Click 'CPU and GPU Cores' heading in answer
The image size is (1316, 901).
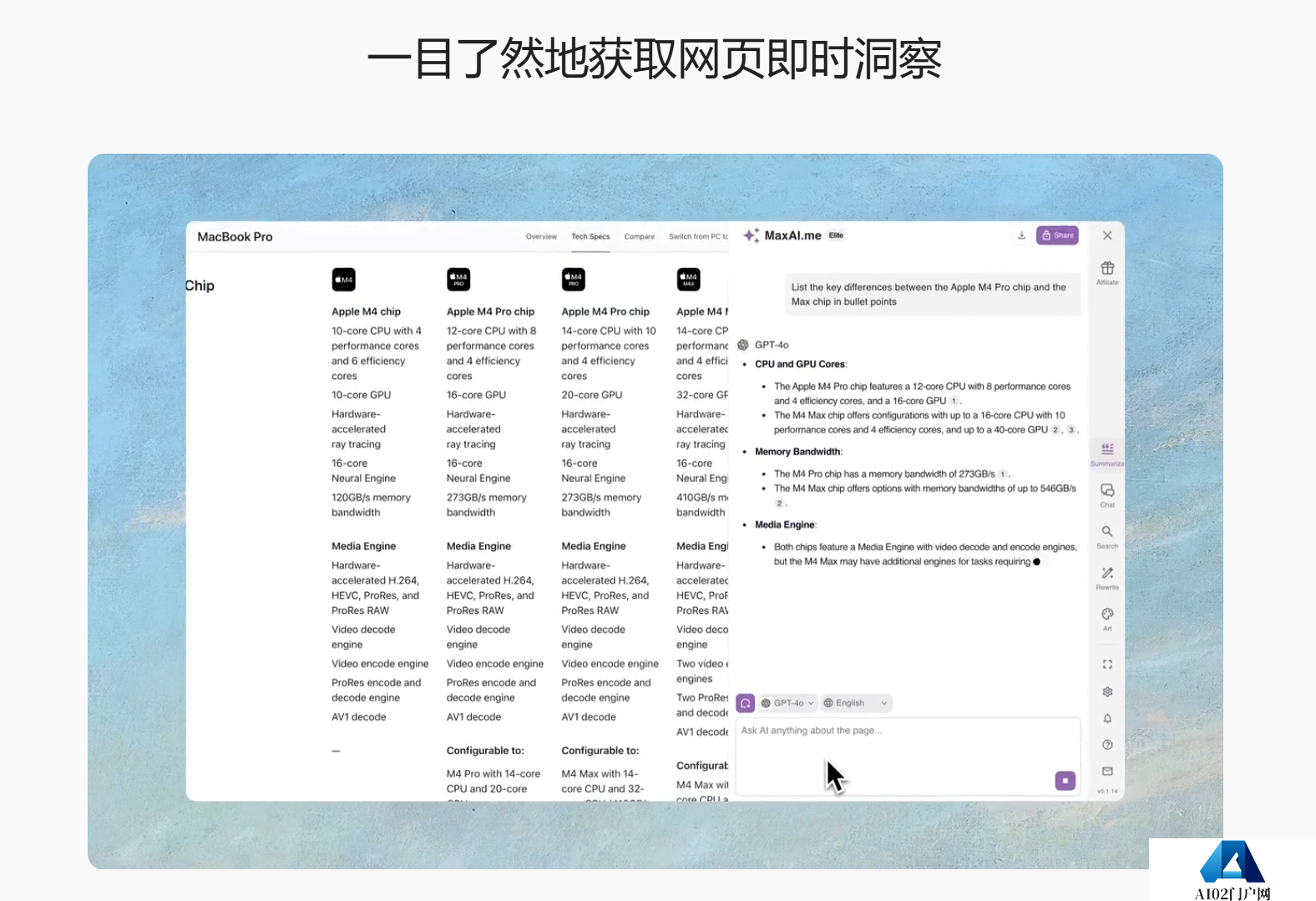[800, 364]
